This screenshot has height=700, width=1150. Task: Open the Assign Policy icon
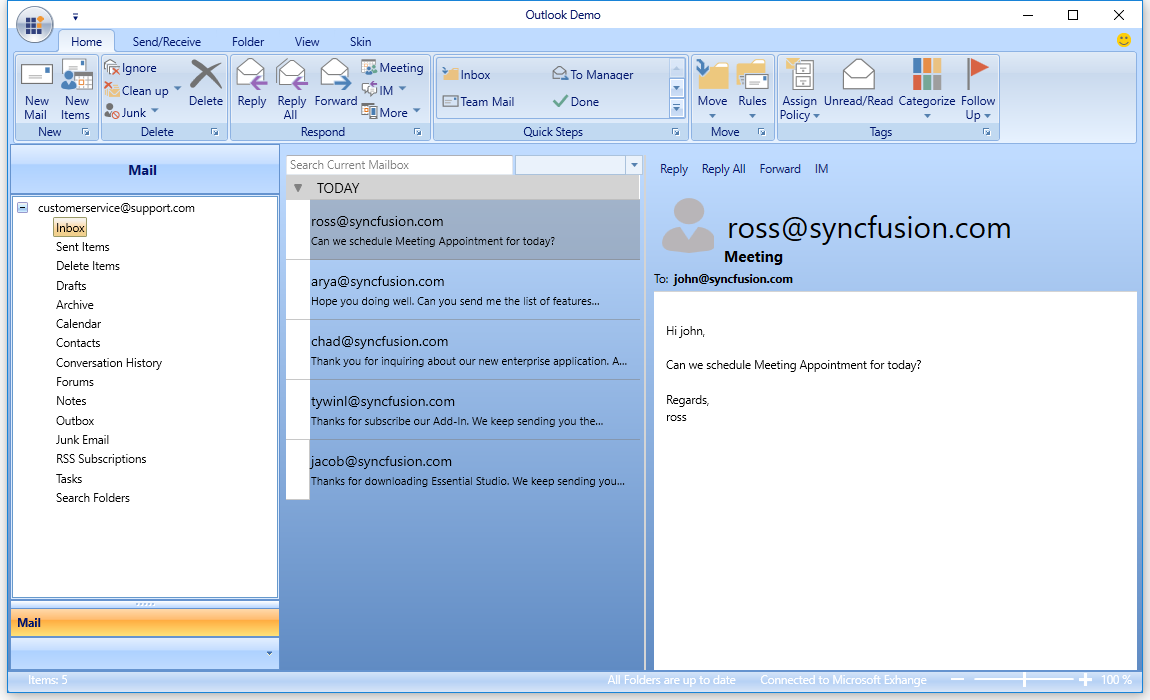(799, 76)
